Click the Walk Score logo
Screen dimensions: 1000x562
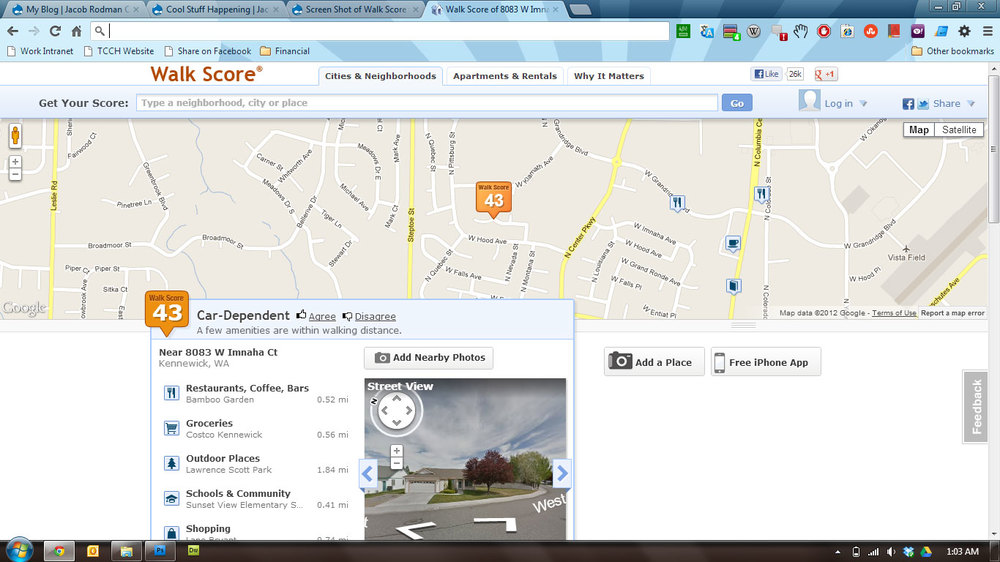[207, 74]
